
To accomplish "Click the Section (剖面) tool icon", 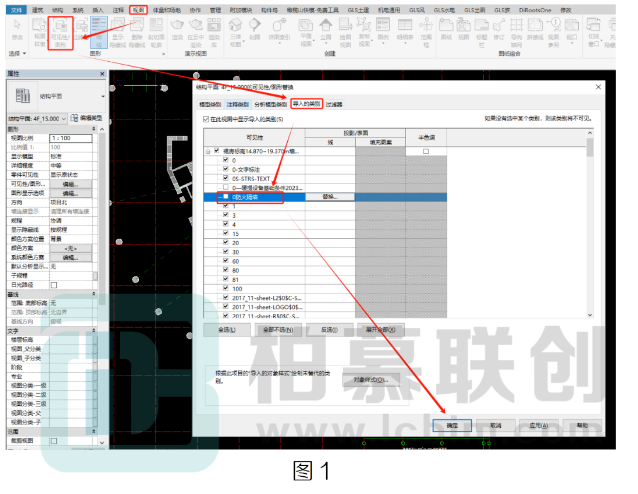I will click(x=255, y=29).
